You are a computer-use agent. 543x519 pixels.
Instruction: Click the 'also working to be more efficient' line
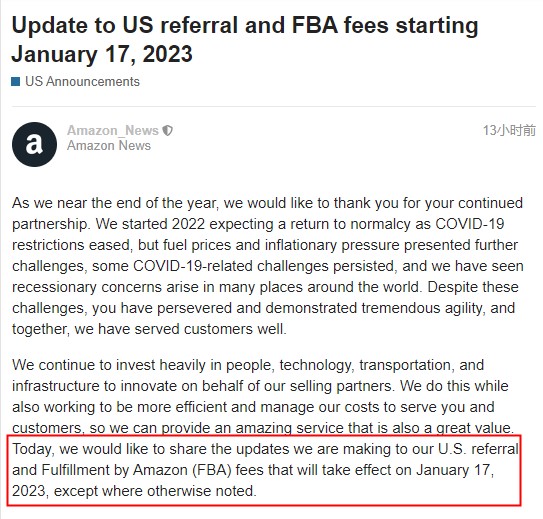coord(253,407)
